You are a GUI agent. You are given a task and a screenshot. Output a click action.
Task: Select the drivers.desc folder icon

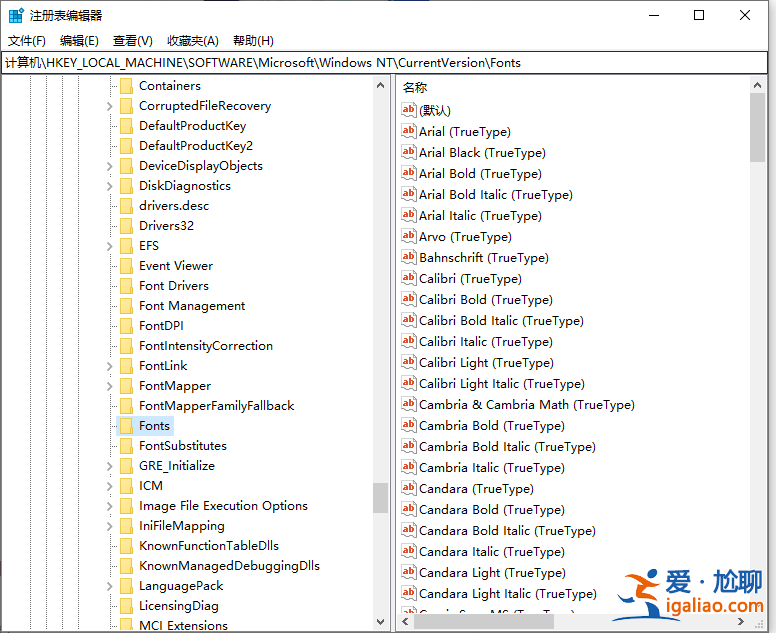tap(127, 206)
